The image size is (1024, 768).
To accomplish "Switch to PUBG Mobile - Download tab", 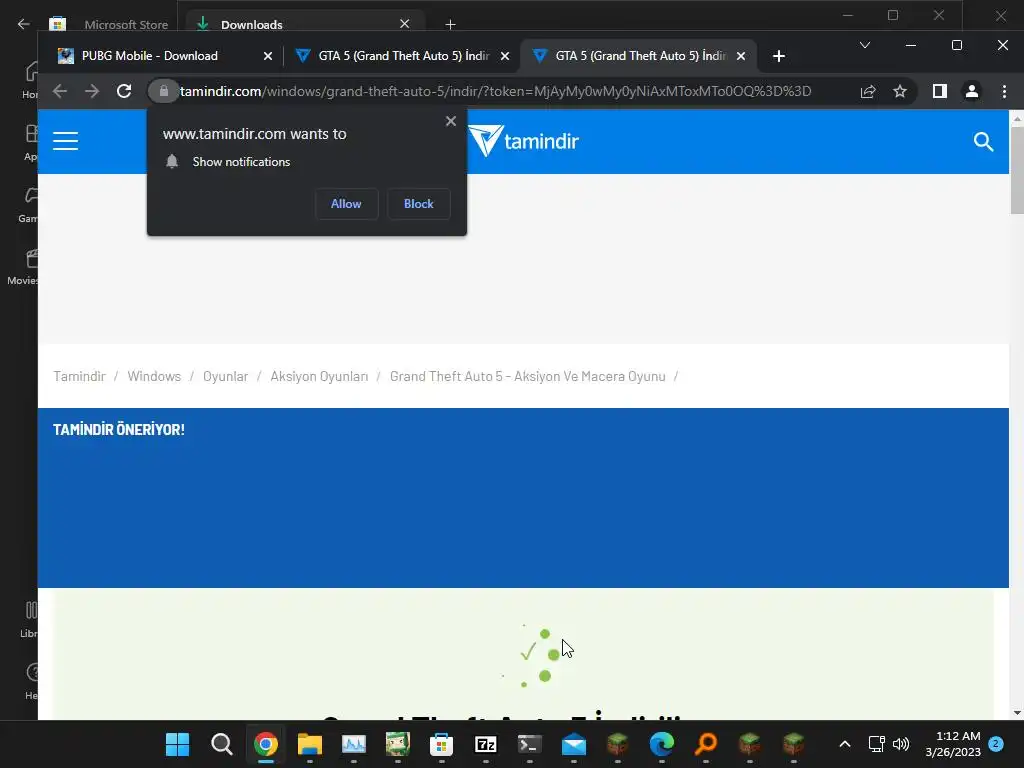I will (x=163, y=56).
